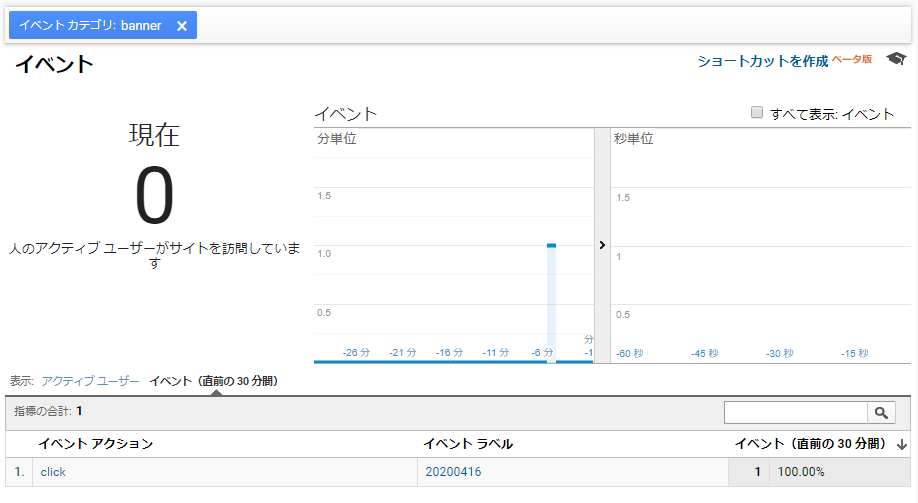
Task: Click the -15 秒 axis label
Action: (855, 354)
